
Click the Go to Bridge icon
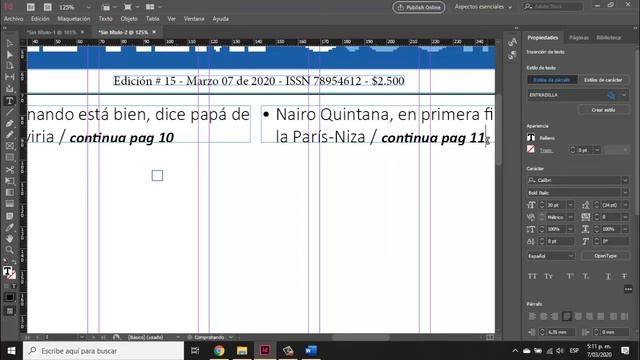(x=31, y=7)
